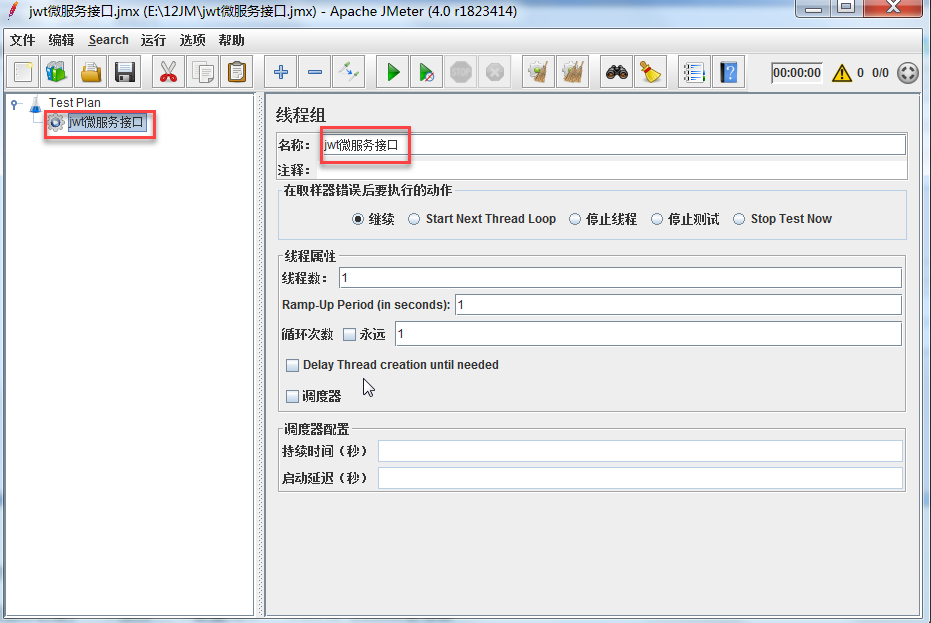Open Search with binoculars icon
Viewport: 931px width, 623px height.
point(617,72)
